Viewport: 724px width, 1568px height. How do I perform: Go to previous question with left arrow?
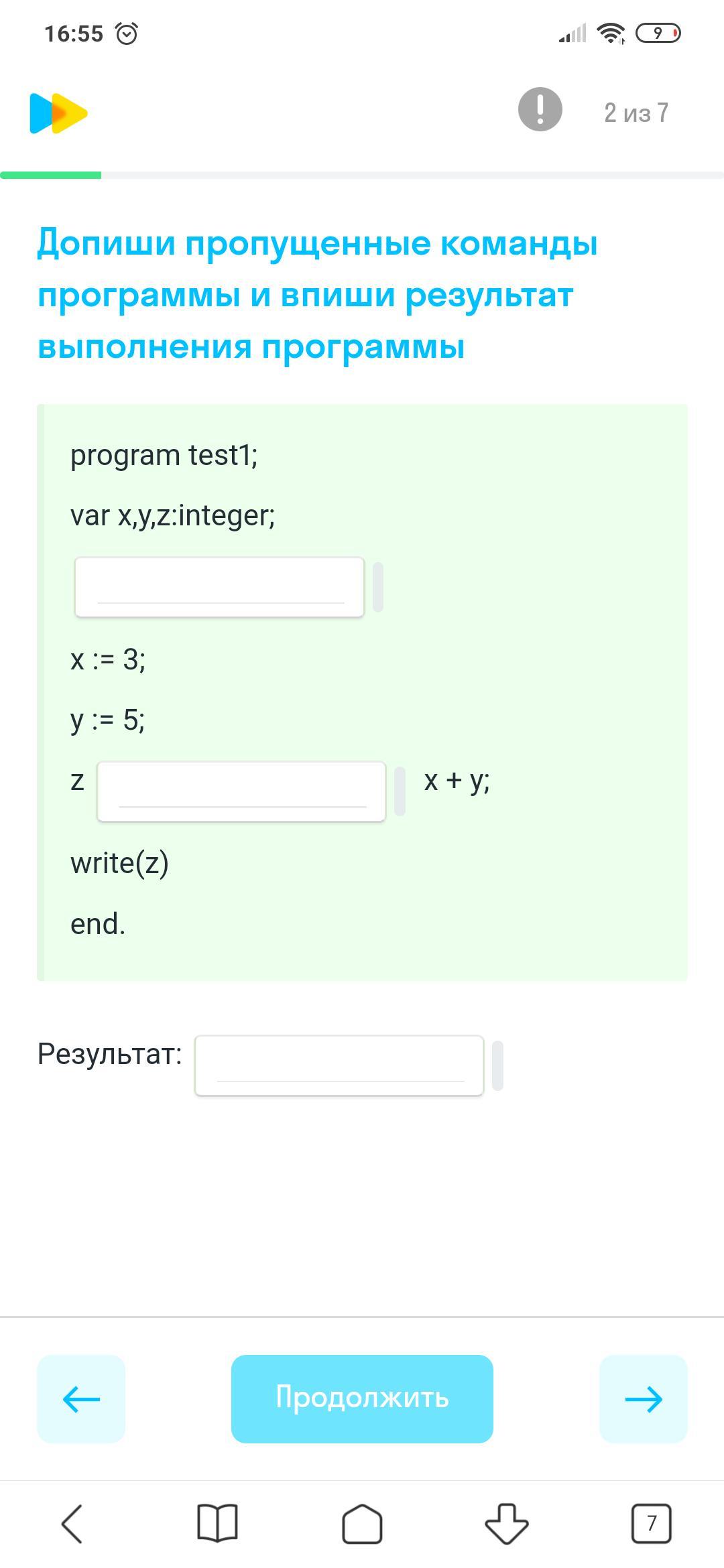pos(81,1398)
